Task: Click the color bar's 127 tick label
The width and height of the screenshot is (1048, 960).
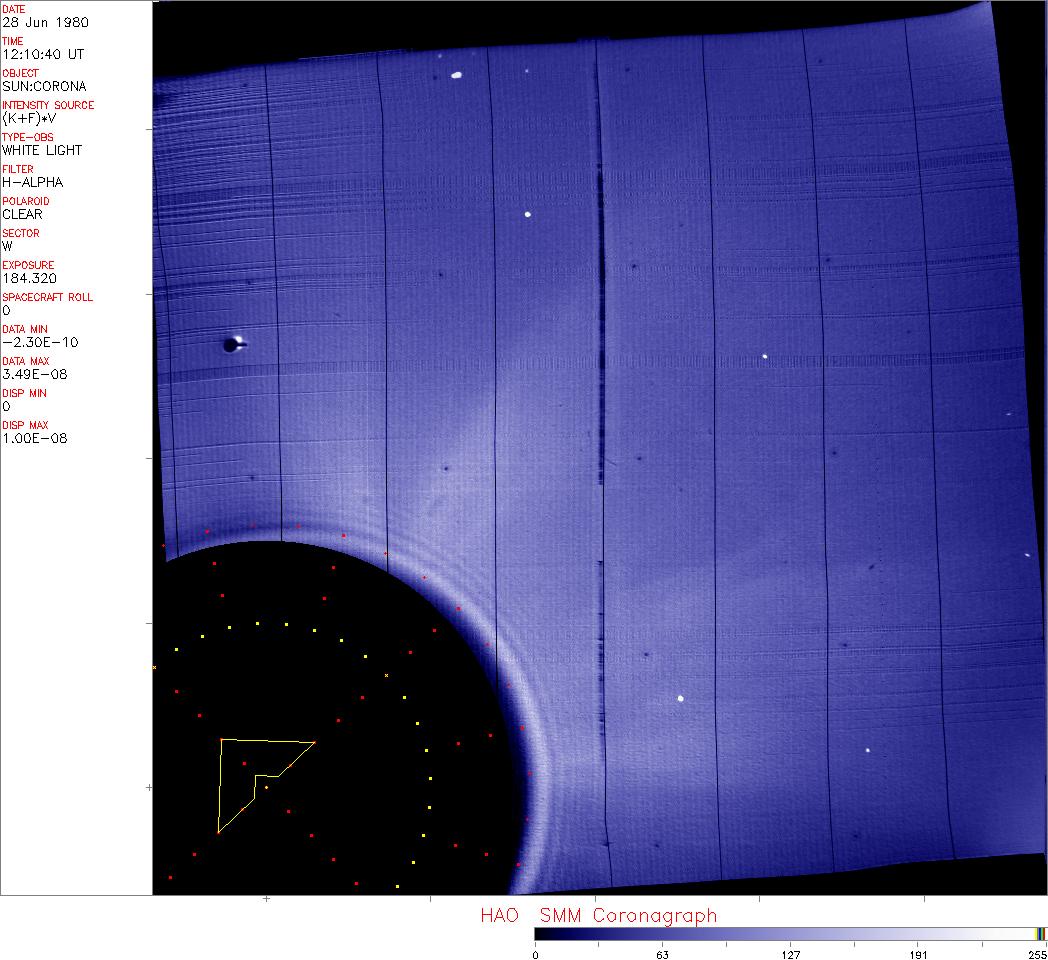Action: pos(791,954)
